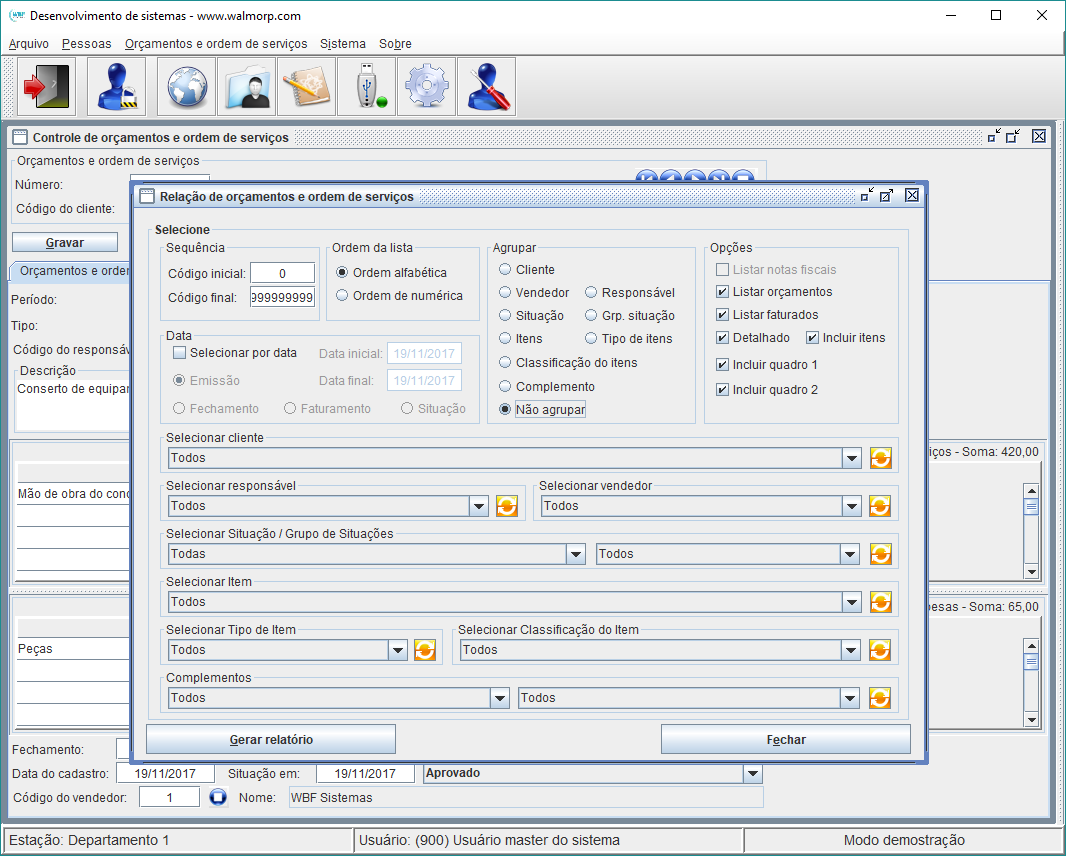The width and height of the screenshot is (1066, 856).
Task: Expand the Selecionar cliente dropdown
Action: (851, 458)
